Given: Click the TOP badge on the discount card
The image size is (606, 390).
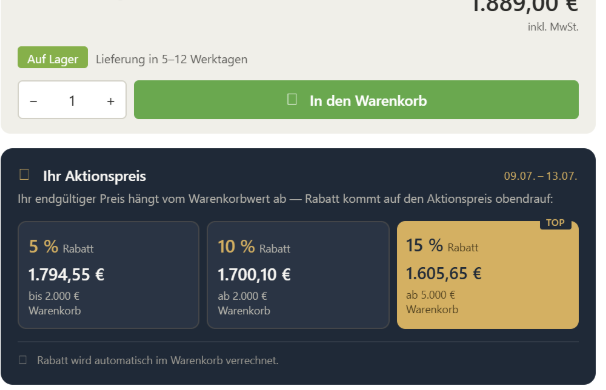Looking at the screenshot, I should [555, 223].
